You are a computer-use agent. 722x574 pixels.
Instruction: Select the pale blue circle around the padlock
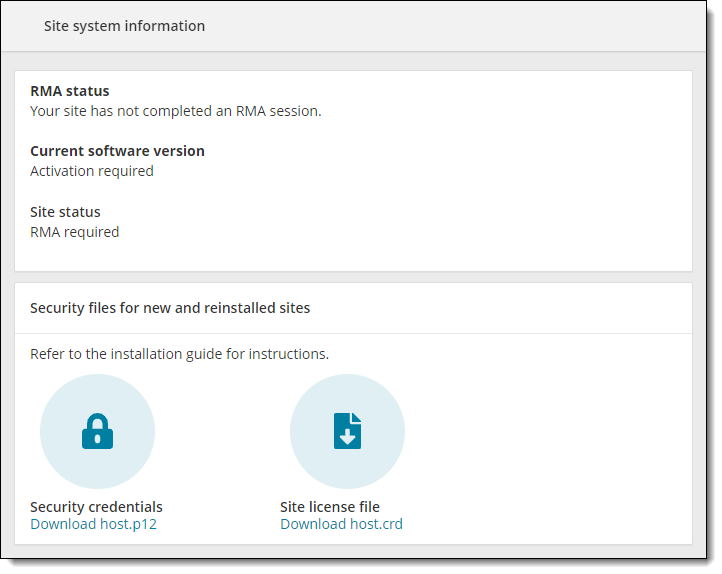[x=98, y=431]
